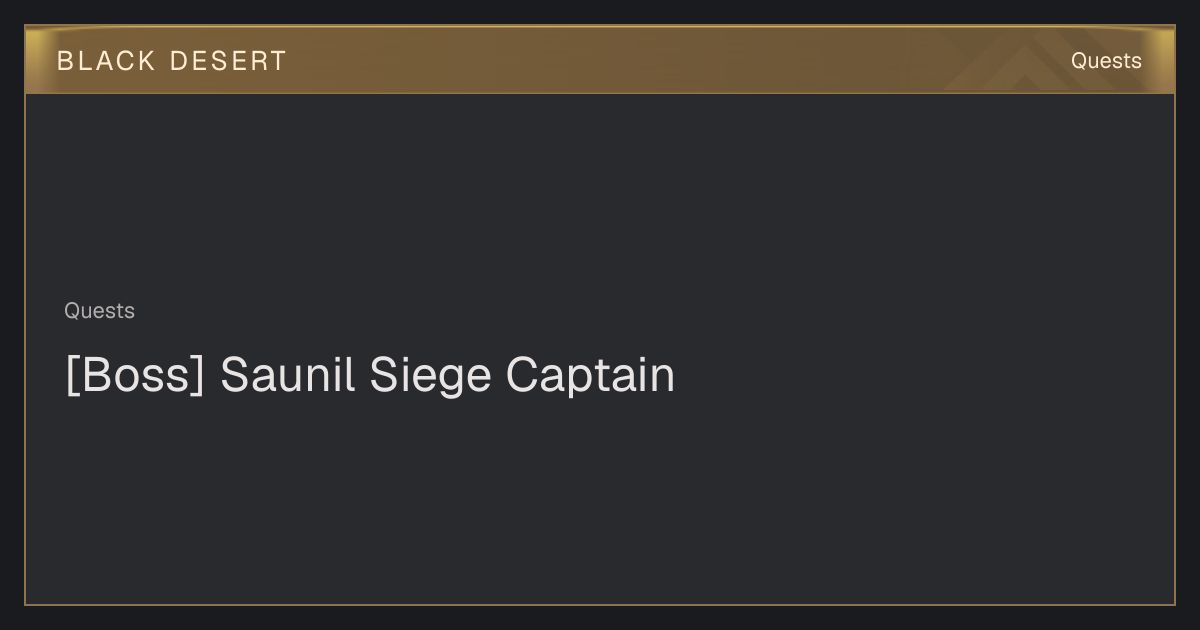Image resolution: width=1200 pixels, height=630 pixels.
Task: Click the [Boss] Saunil Siege Captain heading
Action: [370, 375]
